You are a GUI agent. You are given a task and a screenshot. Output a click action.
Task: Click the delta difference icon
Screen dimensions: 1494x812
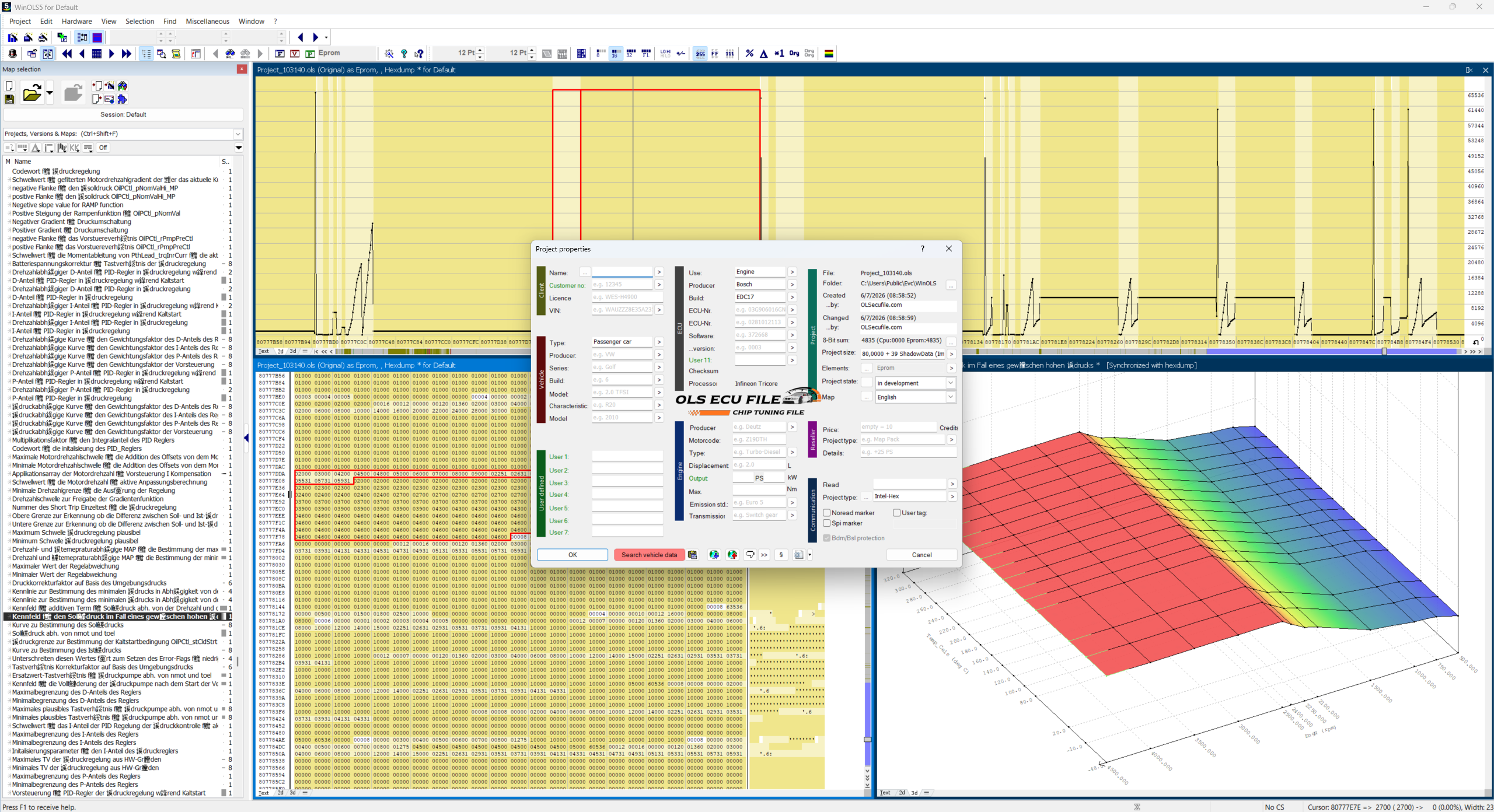tap(764, 54)
